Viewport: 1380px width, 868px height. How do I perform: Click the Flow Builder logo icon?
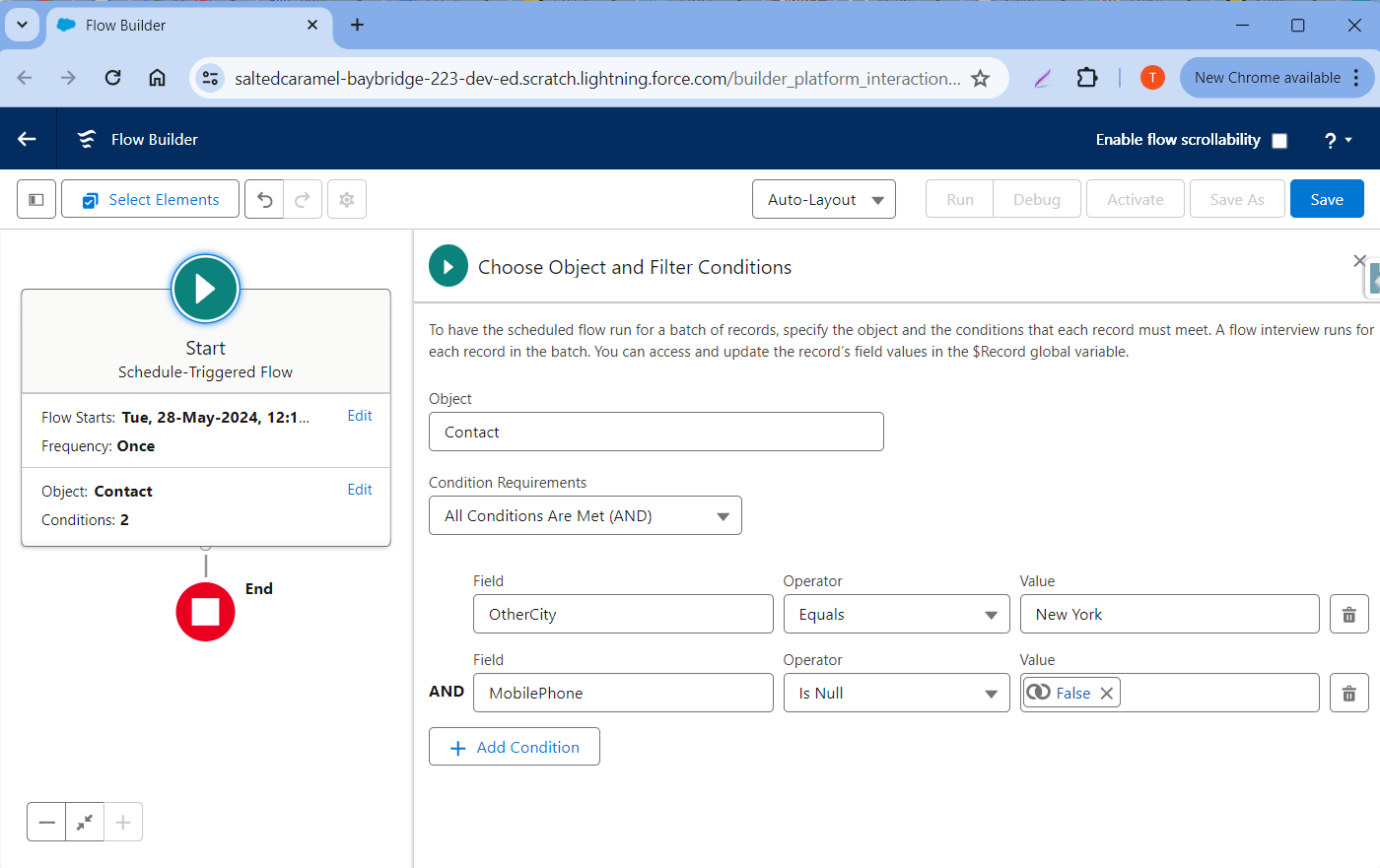(x=87, y=139)
